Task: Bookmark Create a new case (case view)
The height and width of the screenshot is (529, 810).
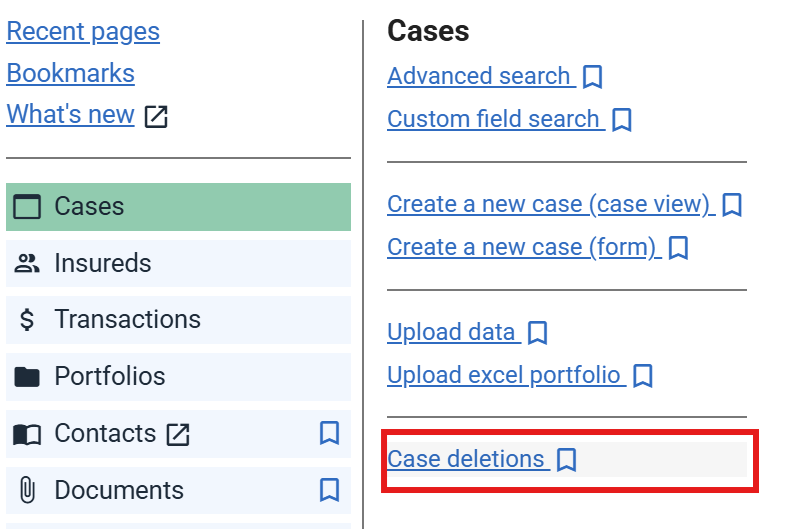Action: [732, 205]
